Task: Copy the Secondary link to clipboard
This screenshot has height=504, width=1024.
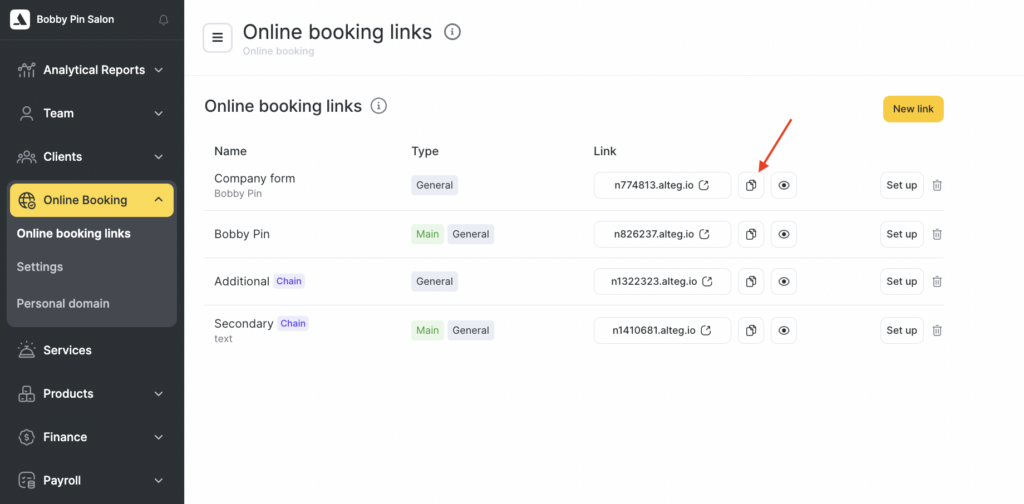Action: click(x=751, y=330)
